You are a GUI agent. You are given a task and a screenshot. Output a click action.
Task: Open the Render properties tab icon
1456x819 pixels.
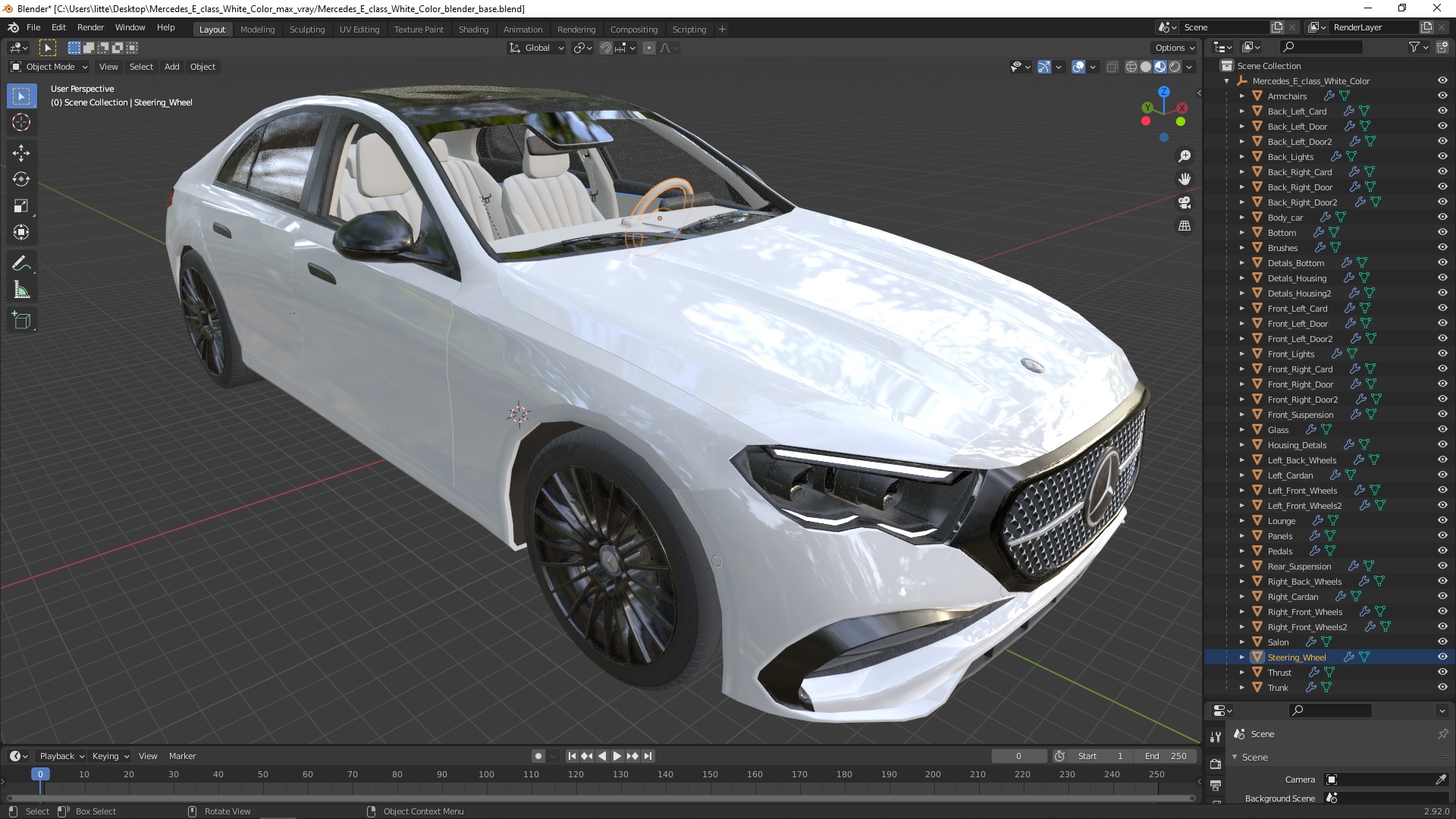point(1216,764)
